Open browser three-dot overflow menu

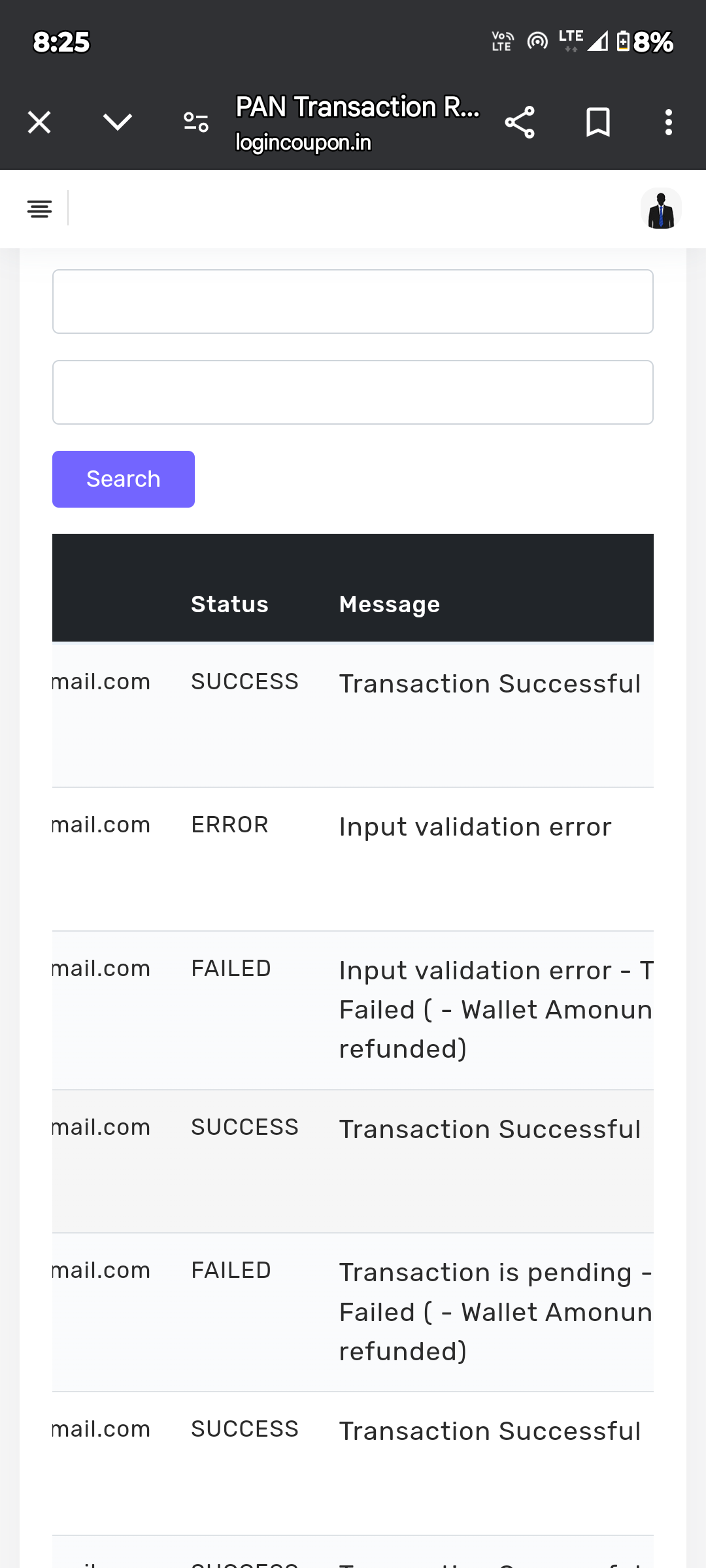click(x=668, y=122)
